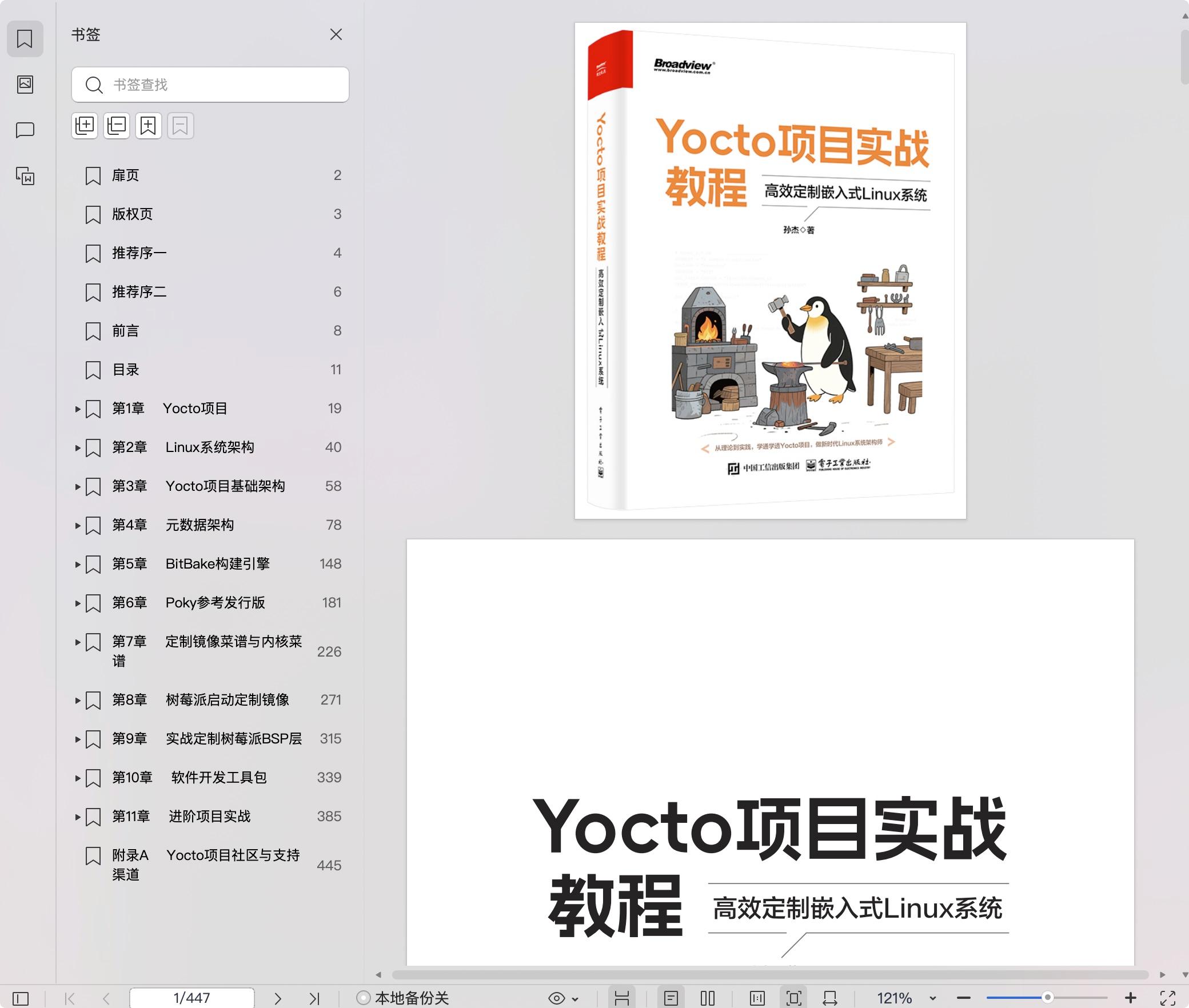The height and width of the screenshot is (1008, 1189).
Task: Add a new bookmark icon
Action: pyautogui.click(x=148, y=126)
